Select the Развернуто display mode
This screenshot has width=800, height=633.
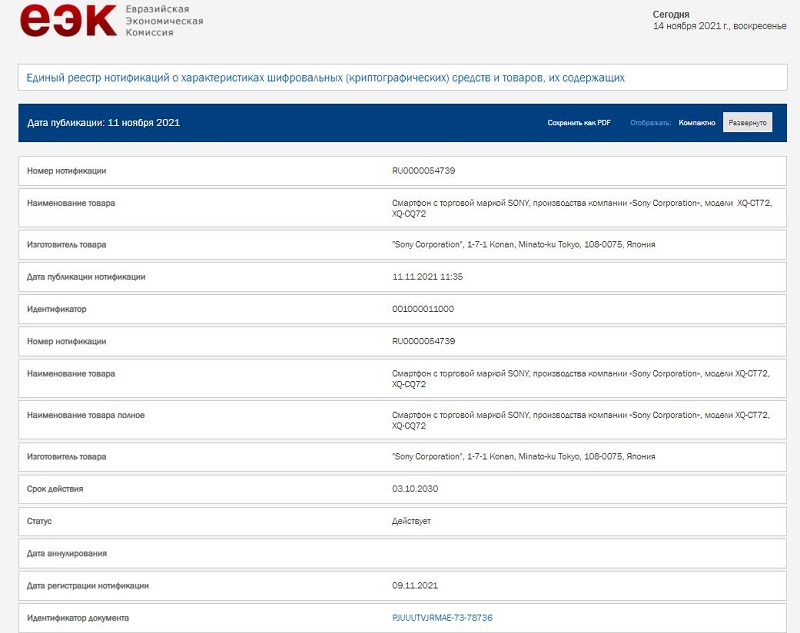click(x=747, y=123)
